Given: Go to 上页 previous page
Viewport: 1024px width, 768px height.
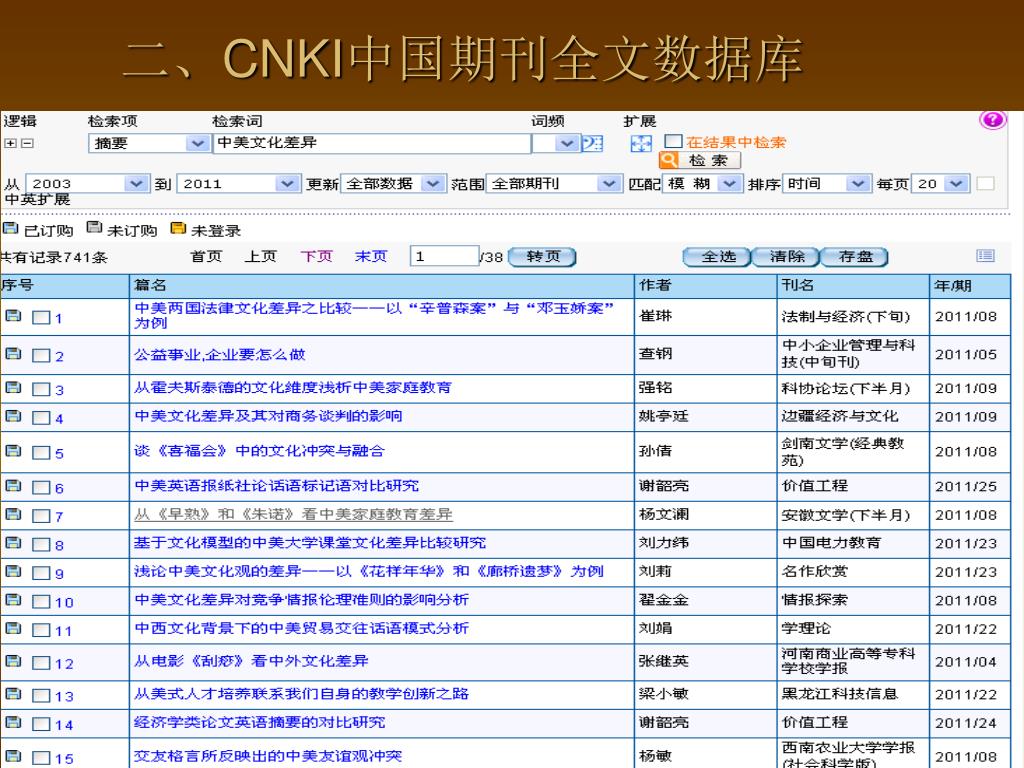Looking at the screenshot, I should pyautogui.click(x=261, y=257).
